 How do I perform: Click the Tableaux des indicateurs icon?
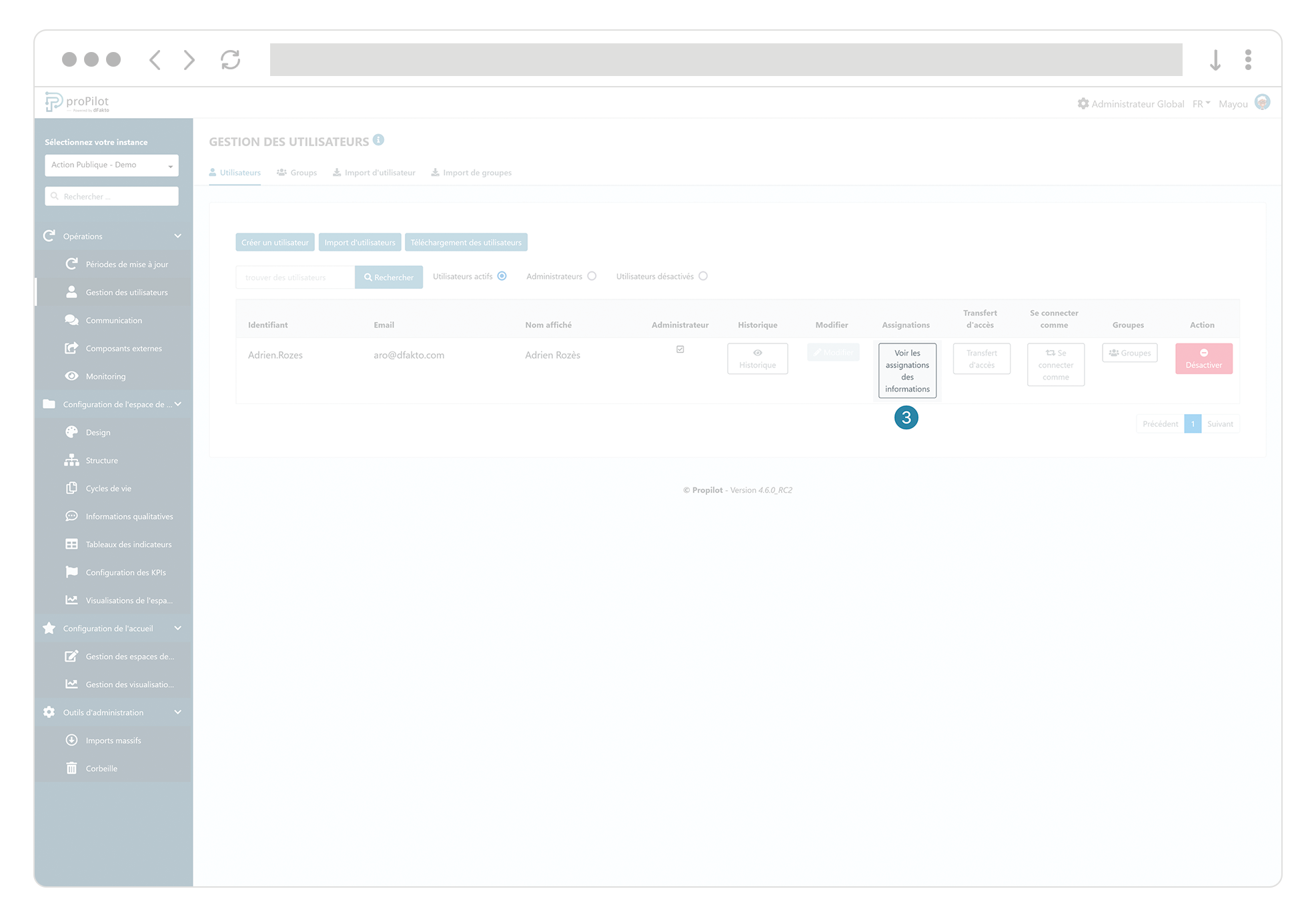click(72, 544)
